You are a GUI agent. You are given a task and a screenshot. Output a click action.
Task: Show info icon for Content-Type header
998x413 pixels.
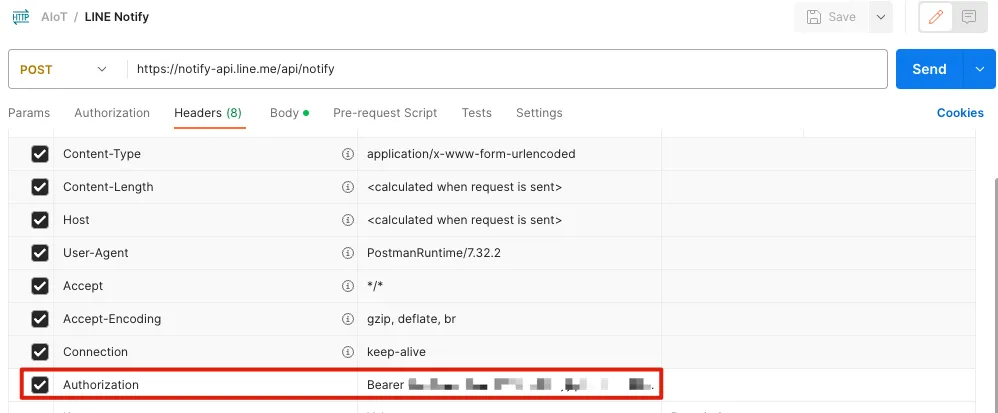pos(348,154)
